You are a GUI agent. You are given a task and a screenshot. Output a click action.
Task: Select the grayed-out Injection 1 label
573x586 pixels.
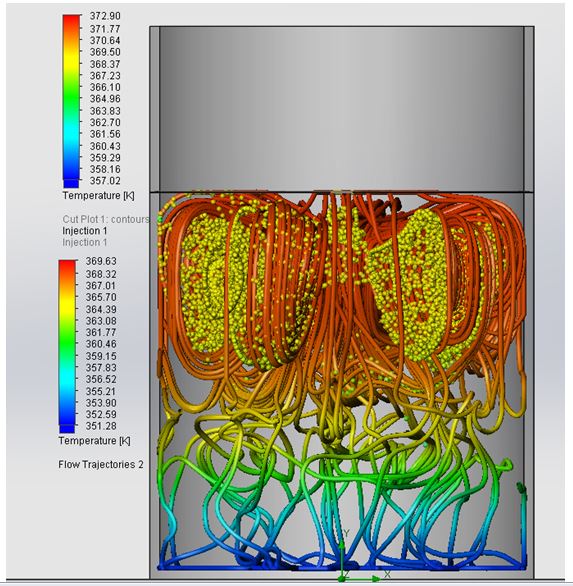[85, 243]
